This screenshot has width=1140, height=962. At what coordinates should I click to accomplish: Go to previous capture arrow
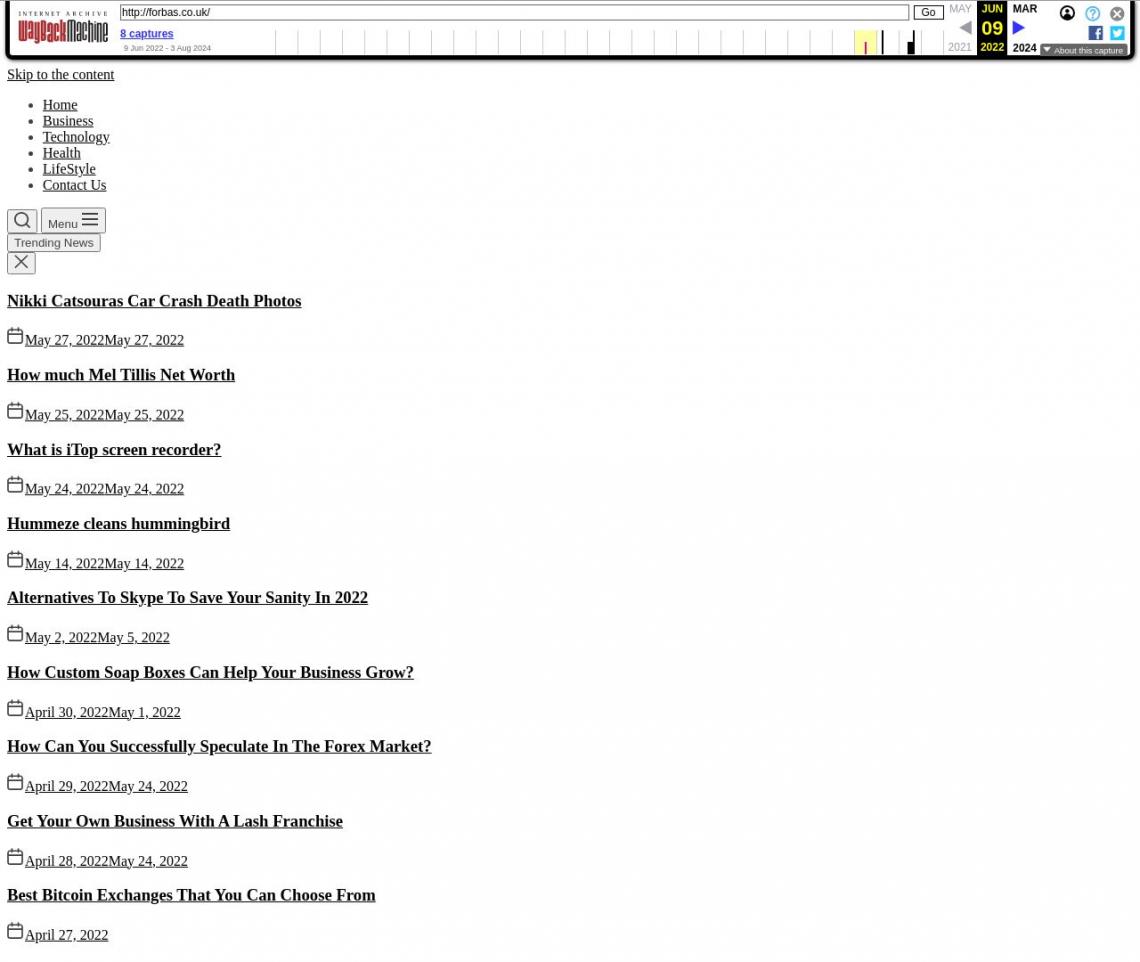pyautogui.click(x=964, y=28)
